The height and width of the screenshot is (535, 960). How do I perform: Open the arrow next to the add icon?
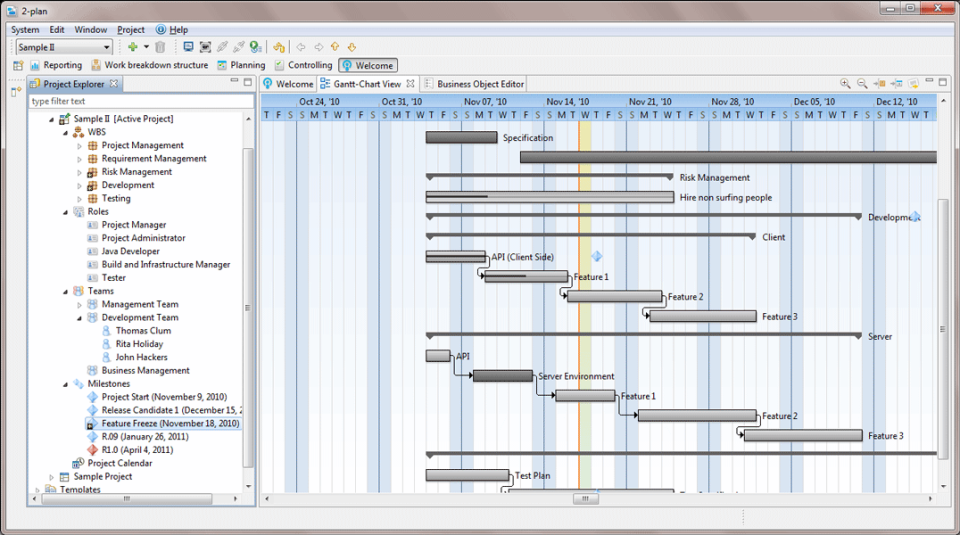click(146, 47)
